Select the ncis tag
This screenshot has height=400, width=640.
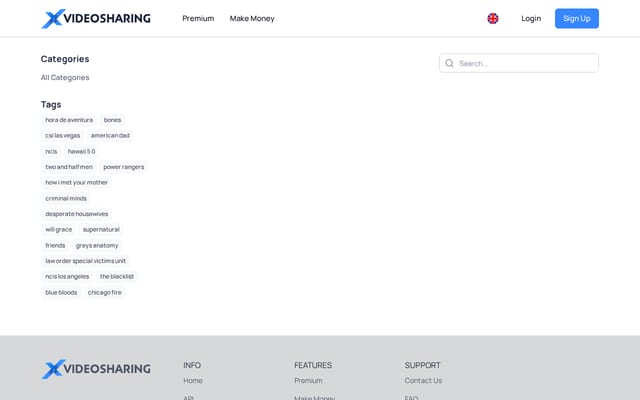(51, 151)
